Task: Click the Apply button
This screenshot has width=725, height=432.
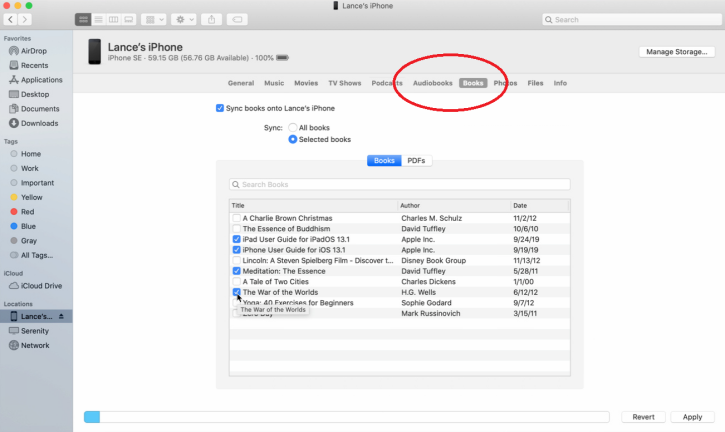Action: point(692,417)
